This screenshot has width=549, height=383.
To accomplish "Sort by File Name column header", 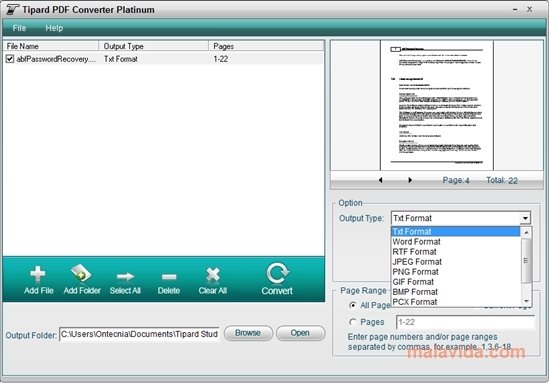I will [51, 46].
